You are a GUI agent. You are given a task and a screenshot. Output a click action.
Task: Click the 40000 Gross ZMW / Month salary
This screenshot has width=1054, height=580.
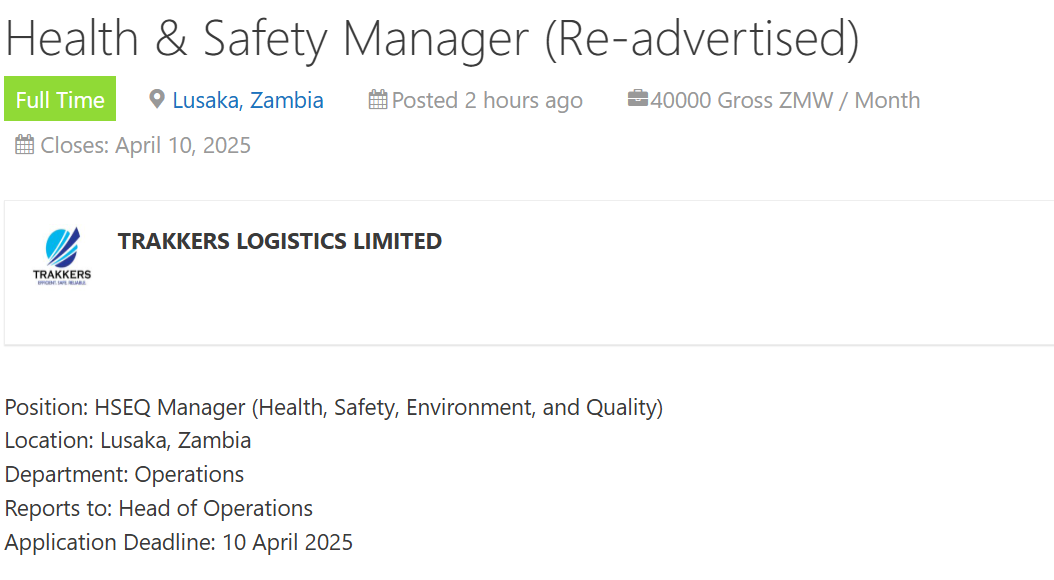pos(785,100)
